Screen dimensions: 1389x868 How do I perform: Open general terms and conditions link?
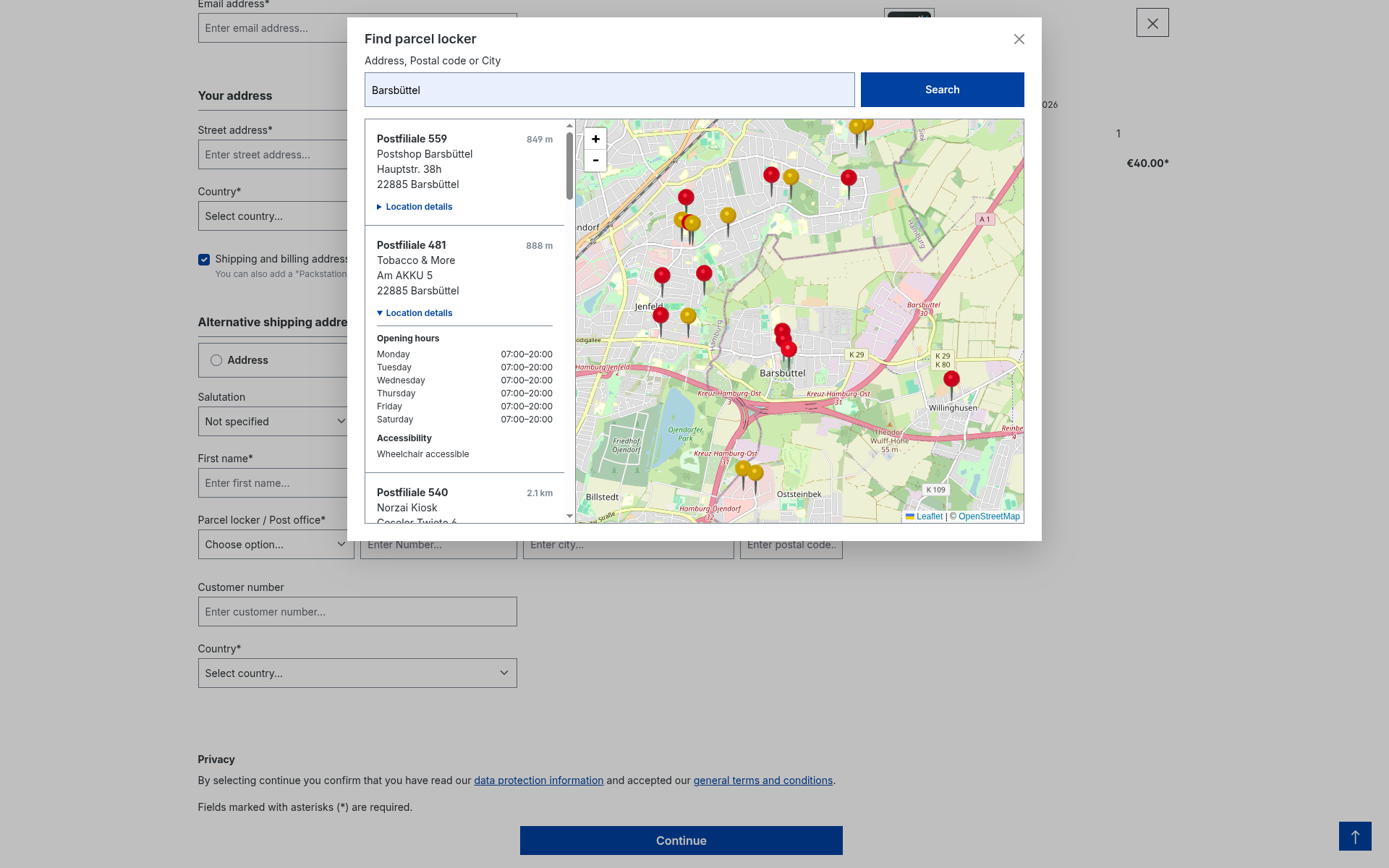click(763, 780)
